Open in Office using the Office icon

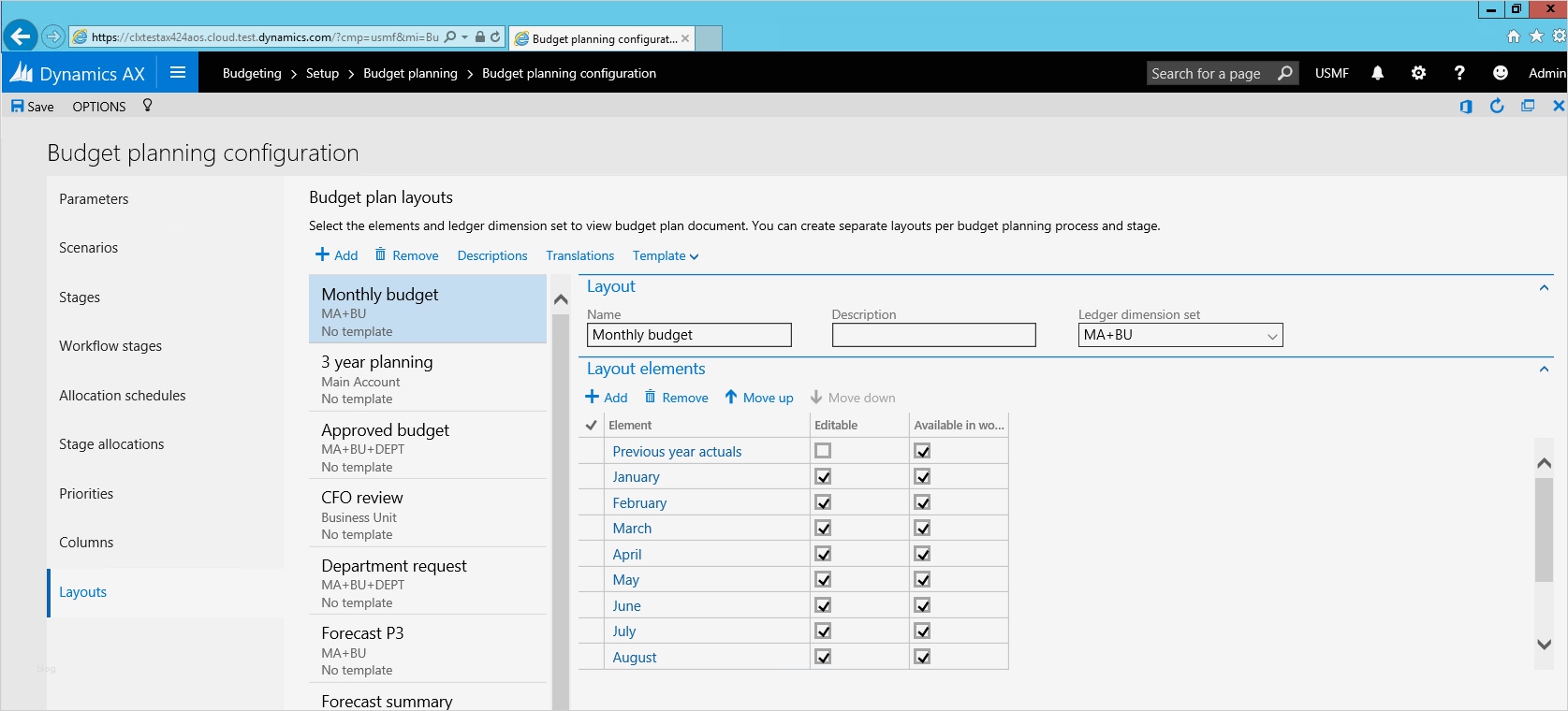pyautogui.click(x=1466, y=107)
